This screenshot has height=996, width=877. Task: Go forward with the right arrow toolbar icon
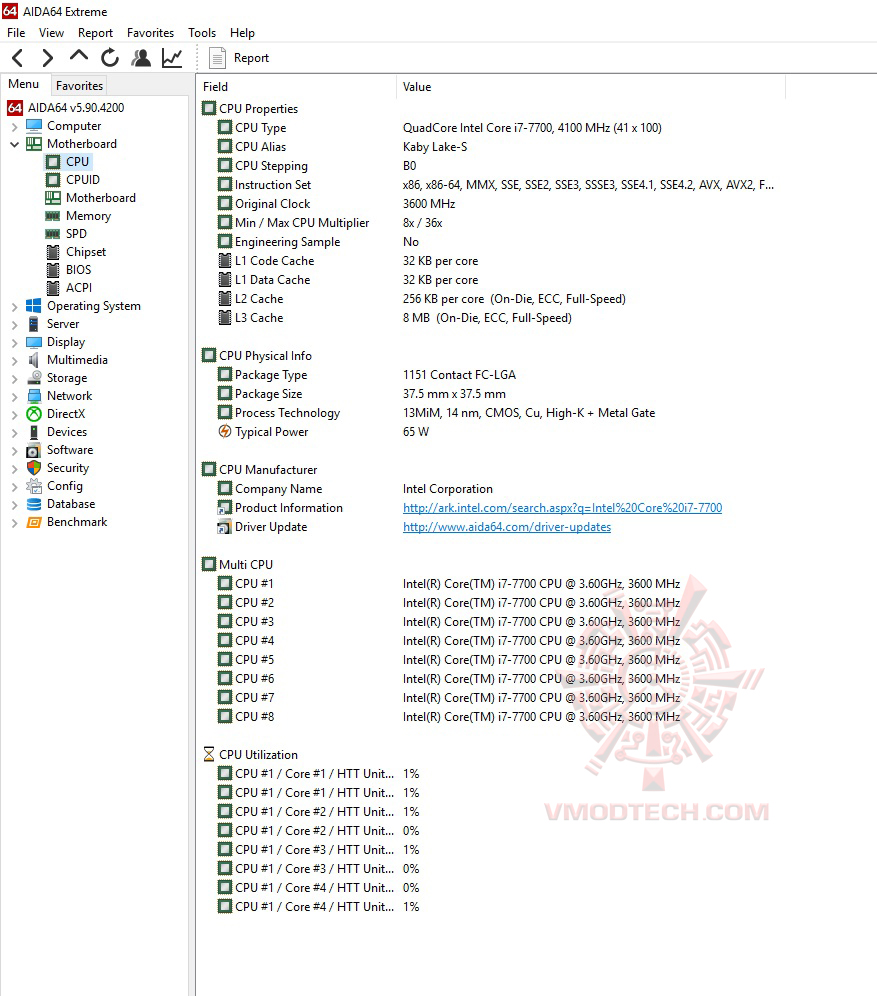[x=48, y=58]
